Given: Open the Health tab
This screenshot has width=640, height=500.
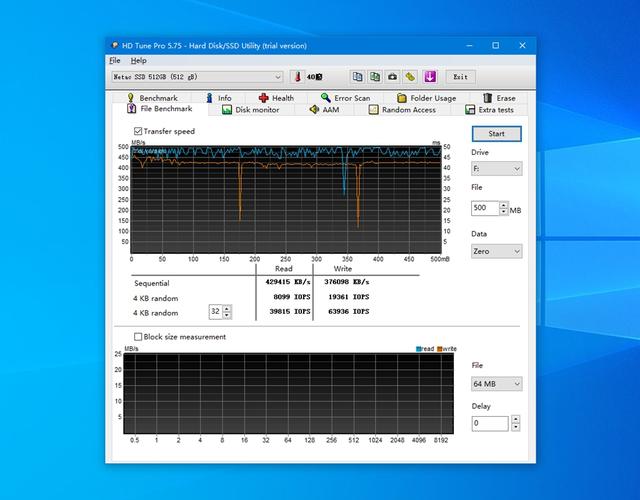Looking at the screenshot, I should pyautogui.click(x=276, y=98).
